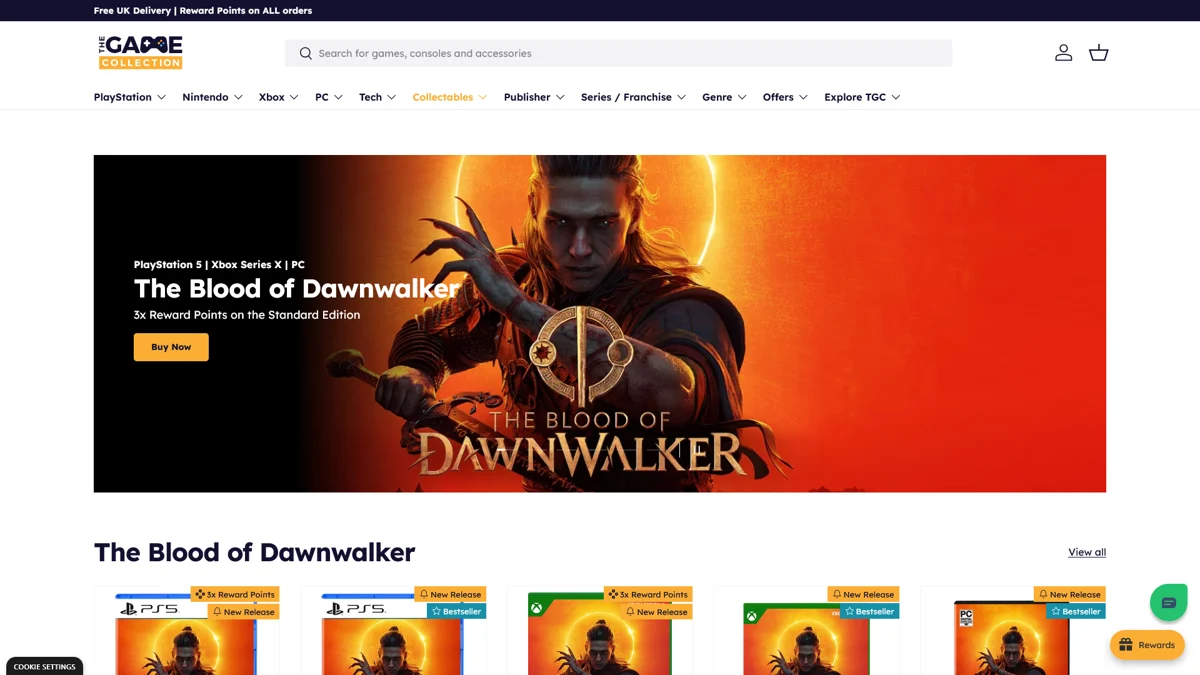Click the Buy Now button

coord(171,347)
